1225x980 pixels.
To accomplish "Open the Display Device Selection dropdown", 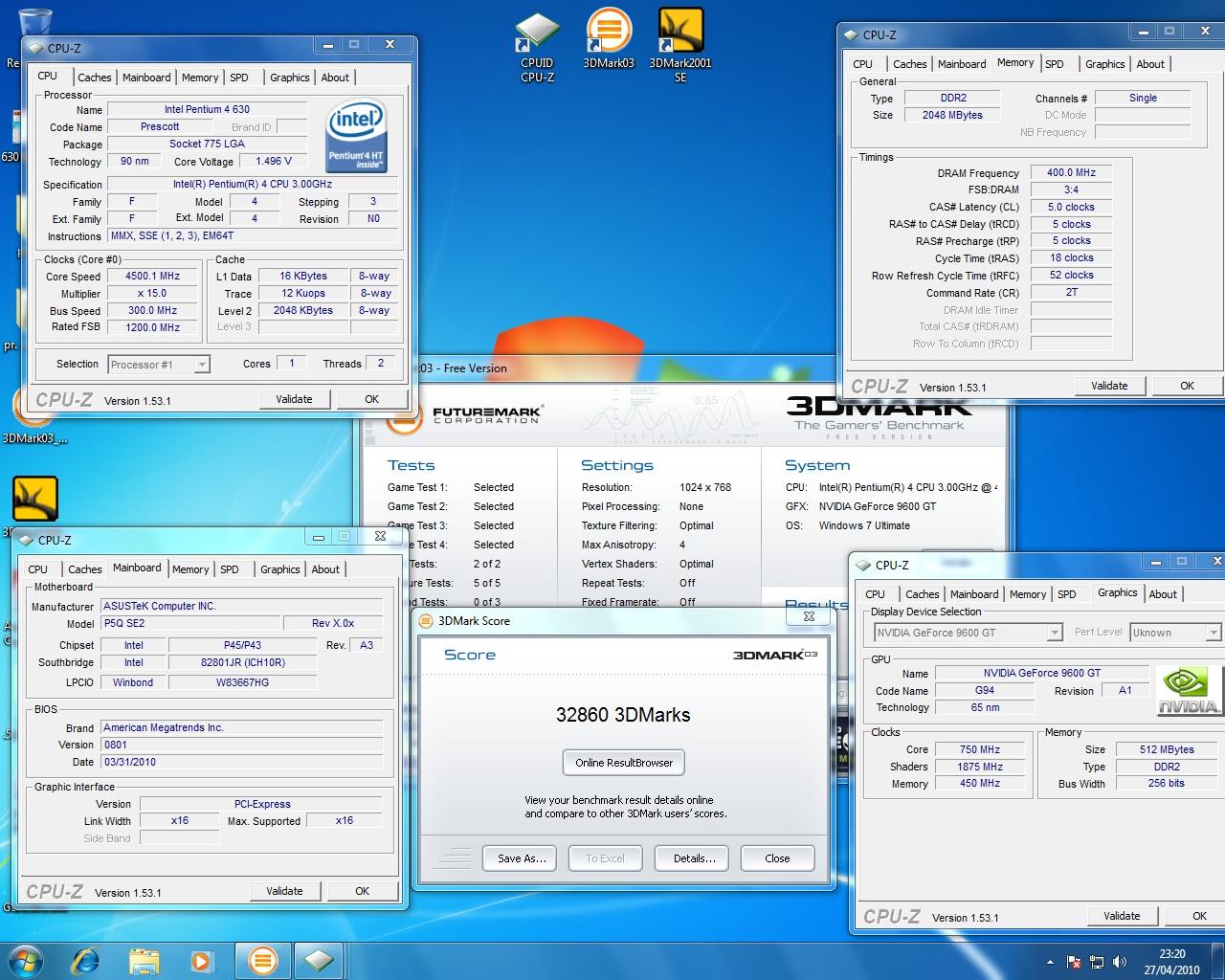I will [x=968, y=633].
